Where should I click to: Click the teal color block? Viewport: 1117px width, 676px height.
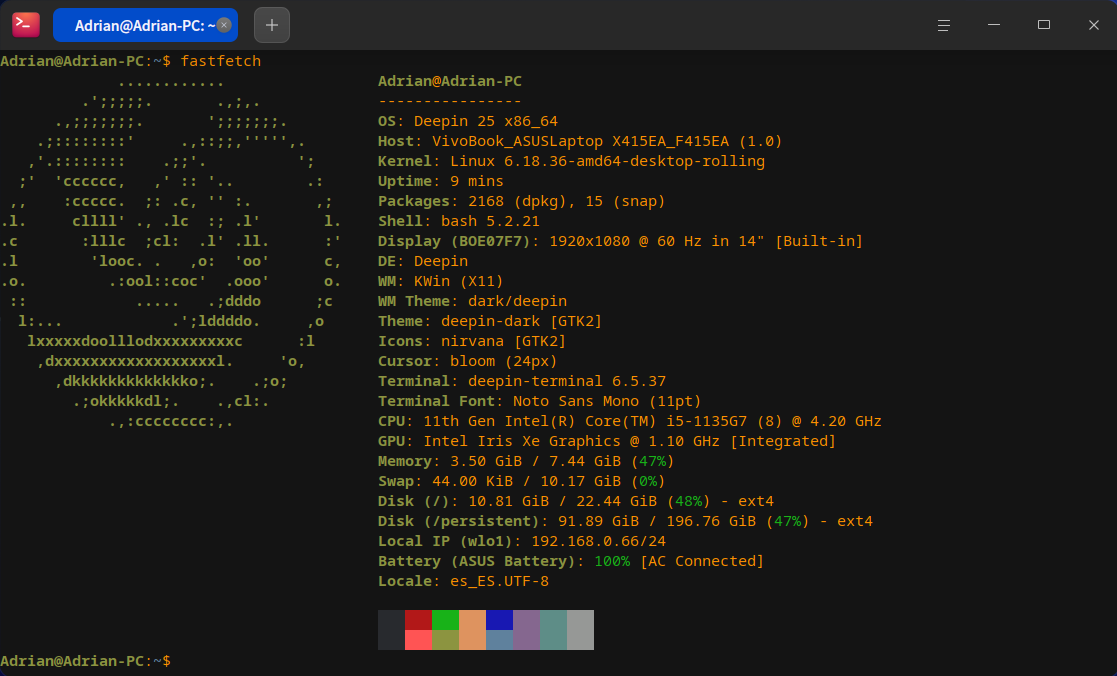pos(554,630)
